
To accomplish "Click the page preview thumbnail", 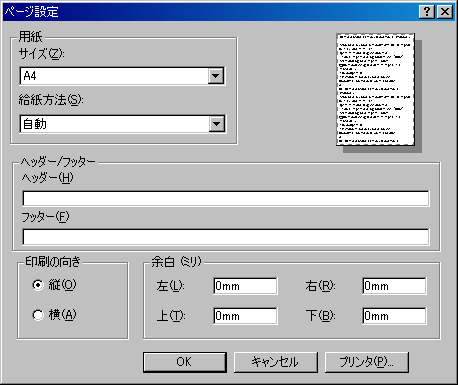I will (376, 89).
